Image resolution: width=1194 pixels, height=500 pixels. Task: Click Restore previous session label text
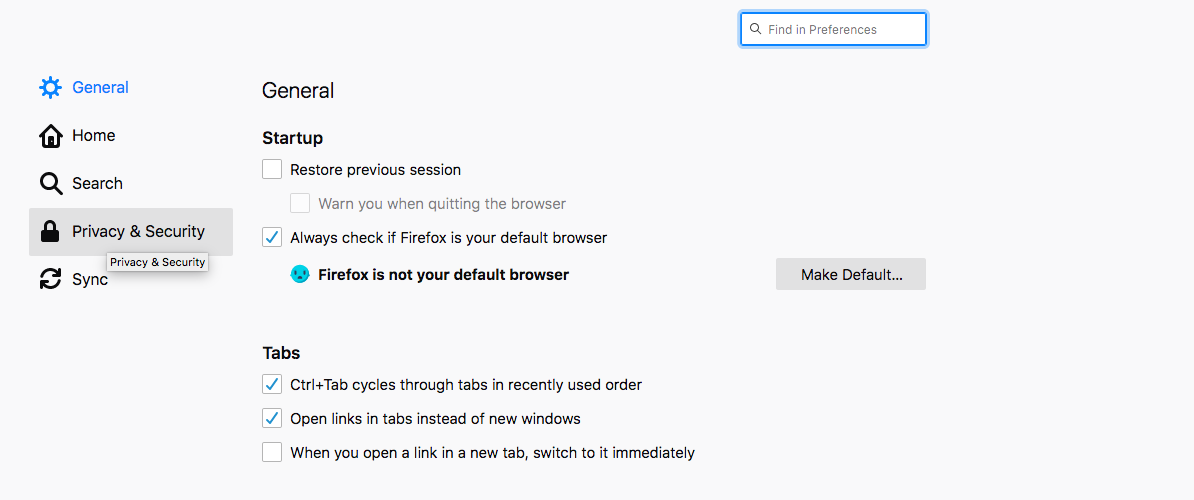tap(375, 169)
